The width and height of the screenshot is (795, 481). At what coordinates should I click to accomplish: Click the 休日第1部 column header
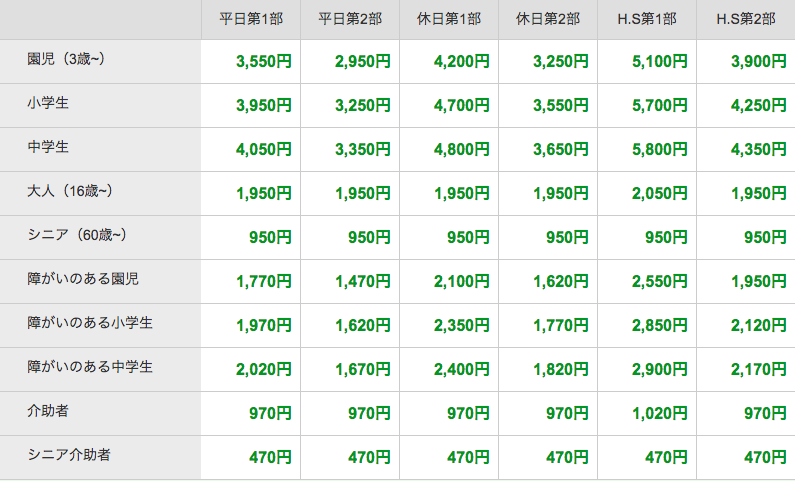click(x=449, y=19)
